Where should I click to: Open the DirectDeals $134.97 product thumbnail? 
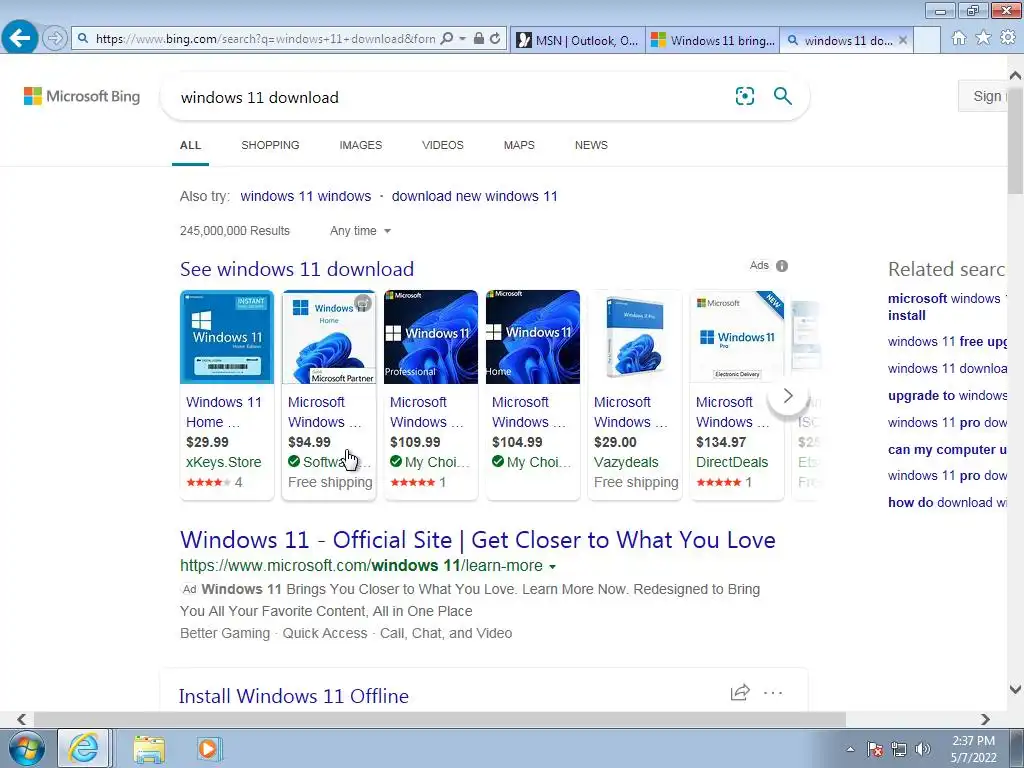coord(737,336)
